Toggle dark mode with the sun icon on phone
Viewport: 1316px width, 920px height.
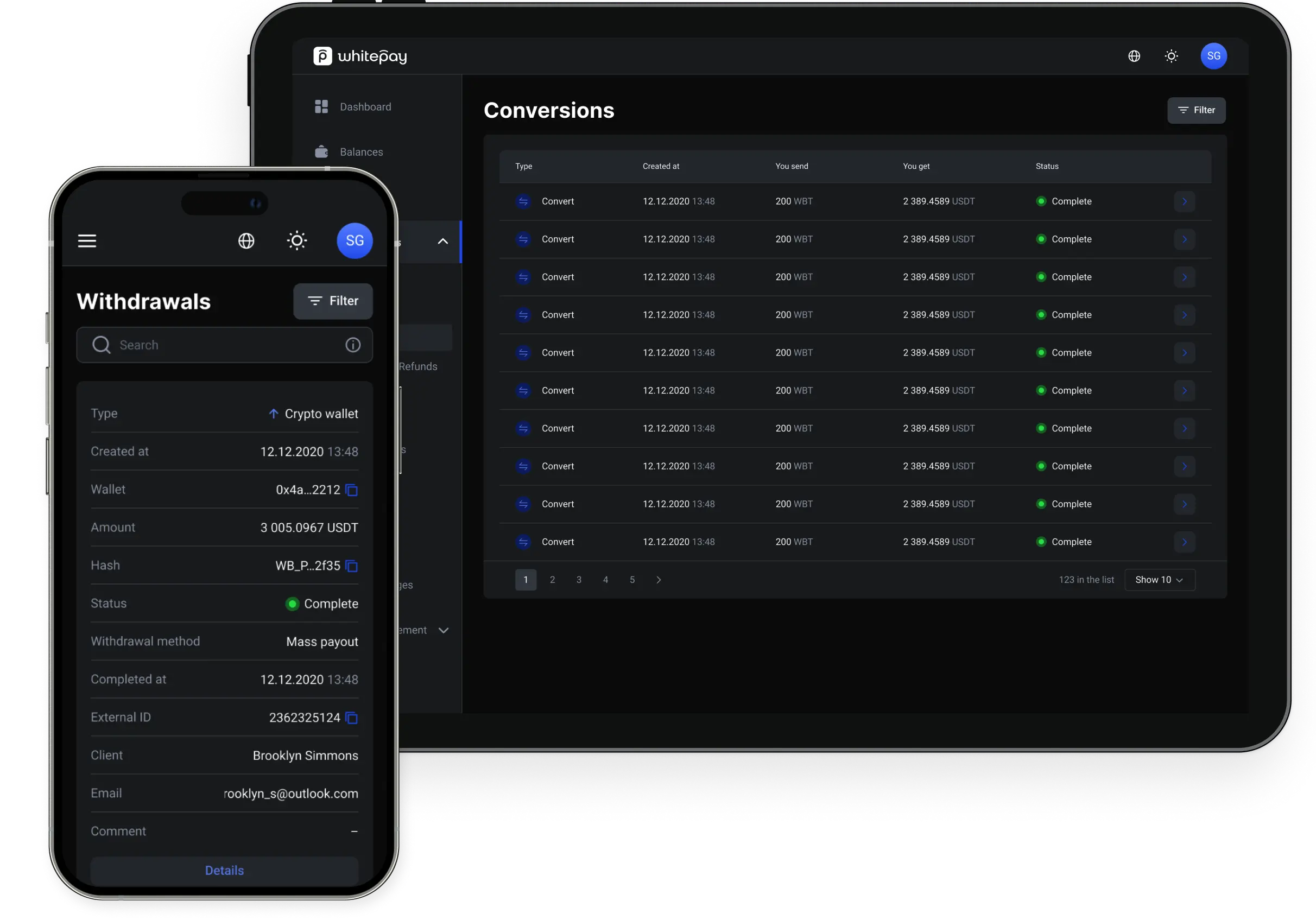coord(296,240)
